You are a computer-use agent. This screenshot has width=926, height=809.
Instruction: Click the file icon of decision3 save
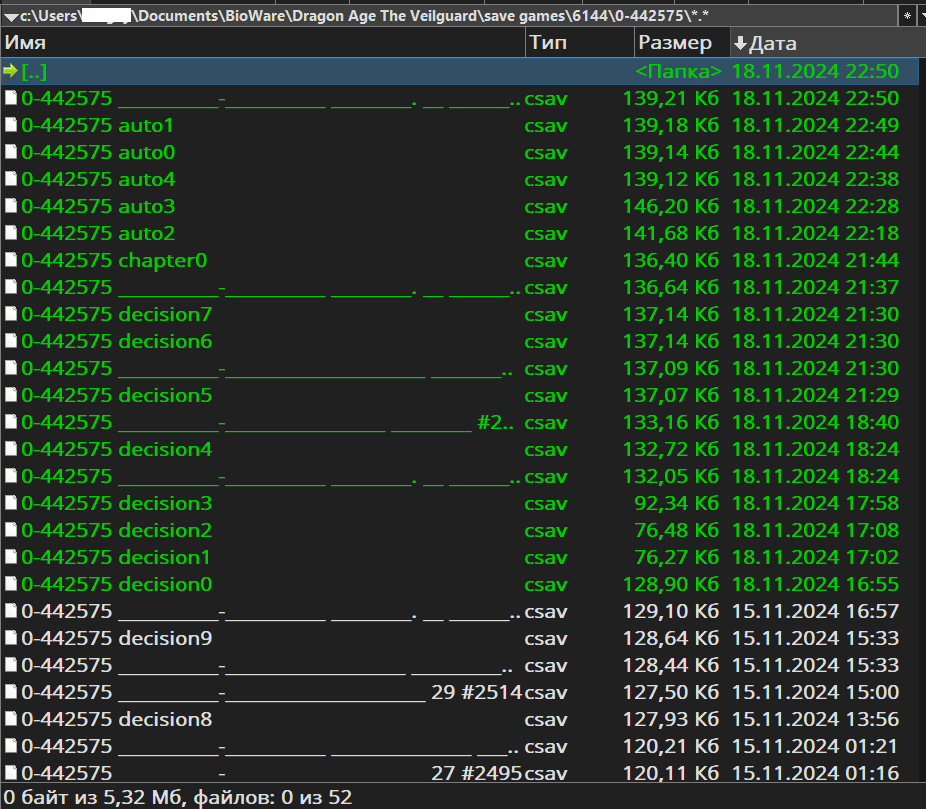(x=11, y=503)
